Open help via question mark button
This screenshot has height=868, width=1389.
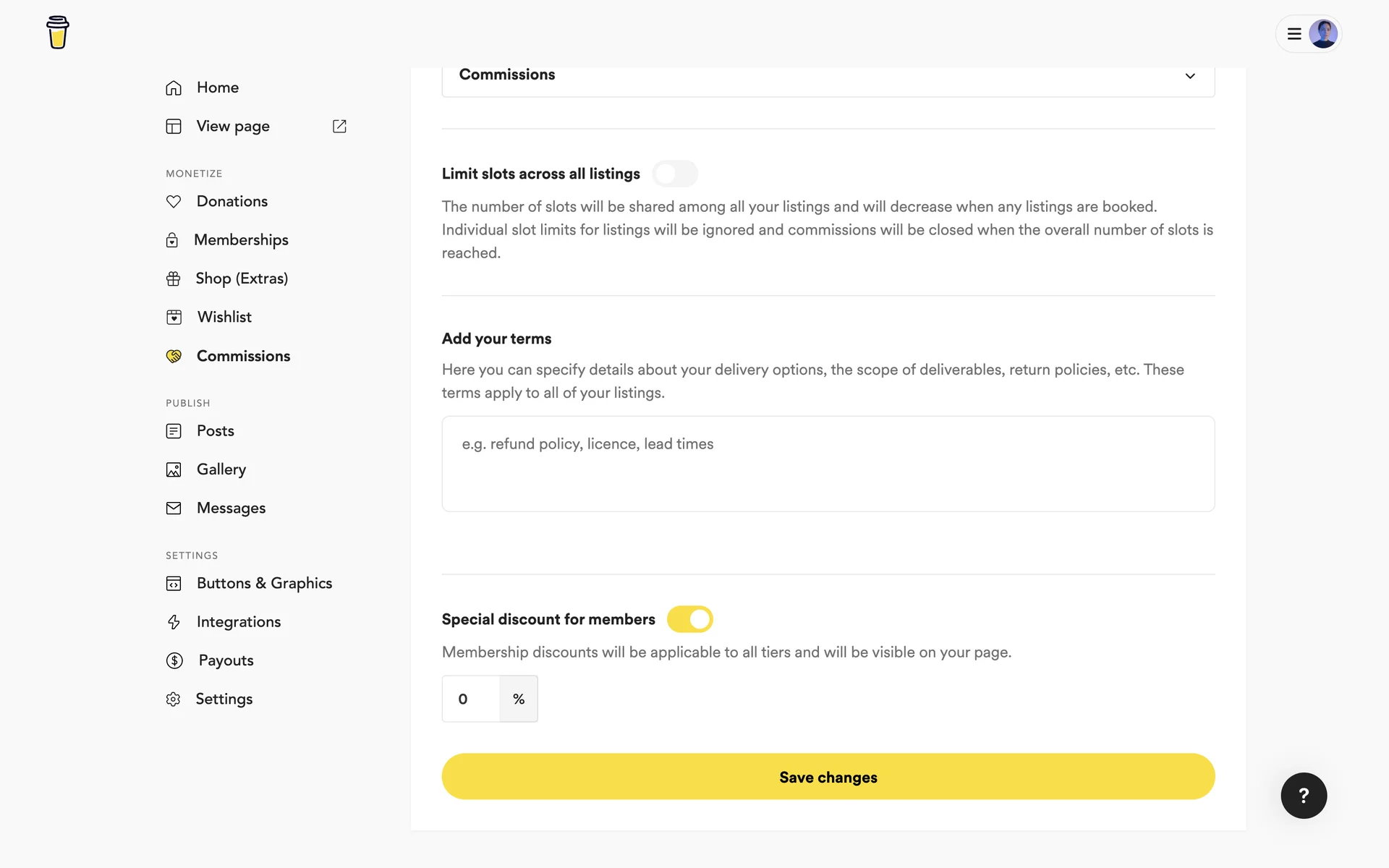point(1303,796)
